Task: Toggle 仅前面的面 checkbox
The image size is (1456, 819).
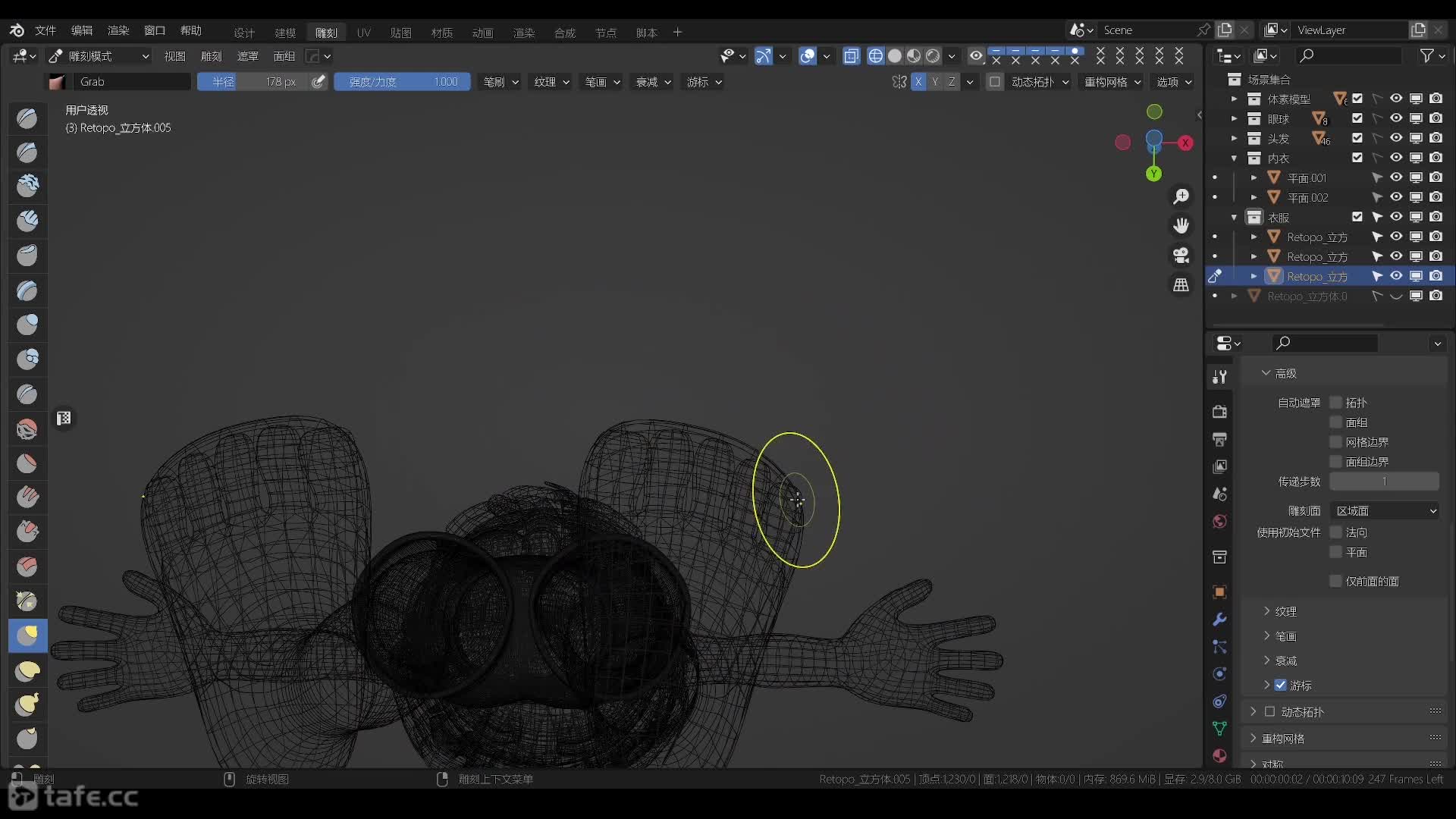Action: click(x=1336, y=581)
